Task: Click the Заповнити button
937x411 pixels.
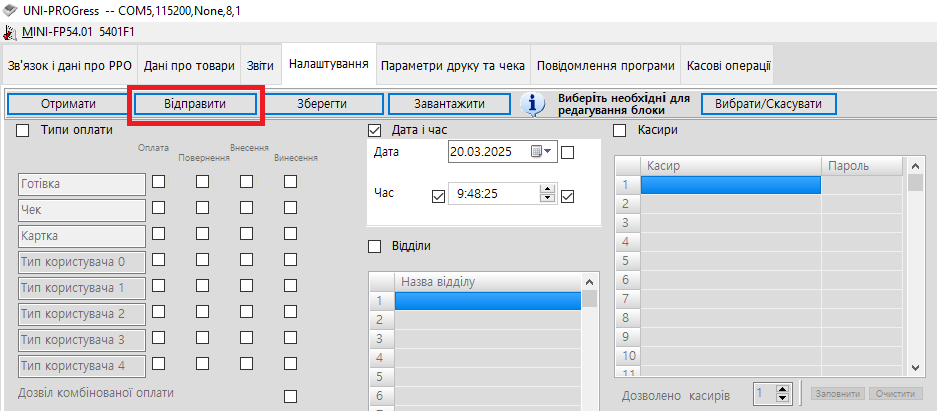Action: click(x=838, y=394)
